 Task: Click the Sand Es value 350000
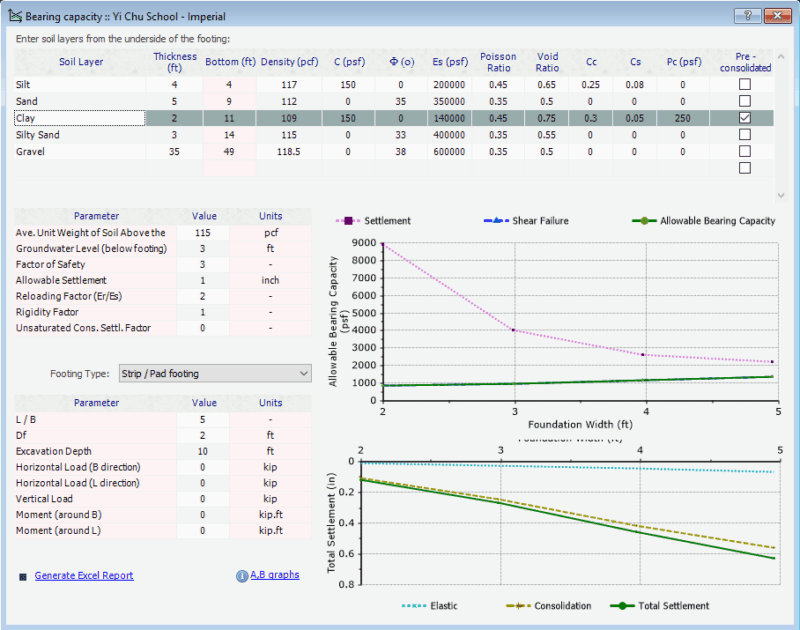[449, 102]
